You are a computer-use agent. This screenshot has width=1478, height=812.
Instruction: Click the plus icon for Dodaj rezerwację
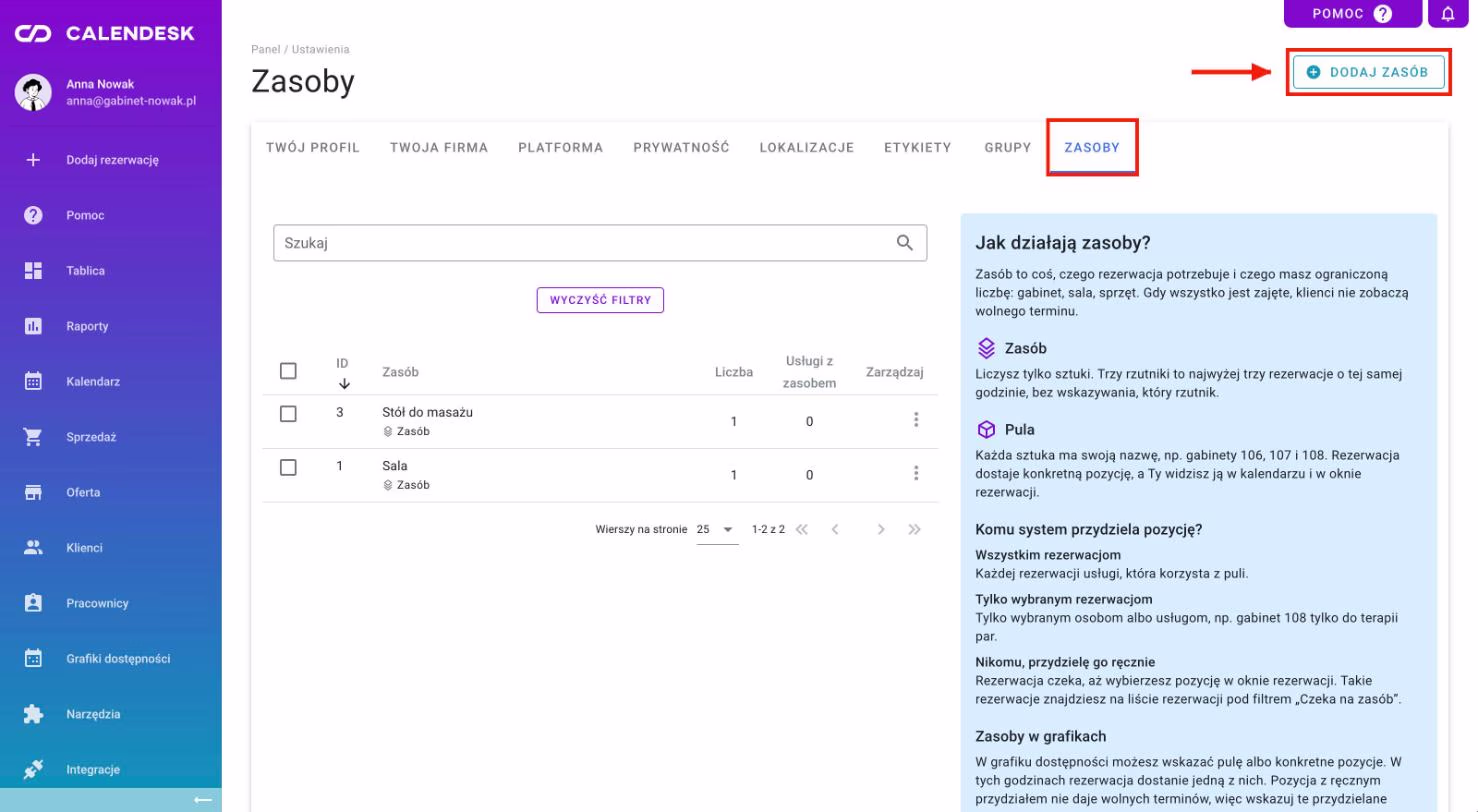(x=33, y=160)
